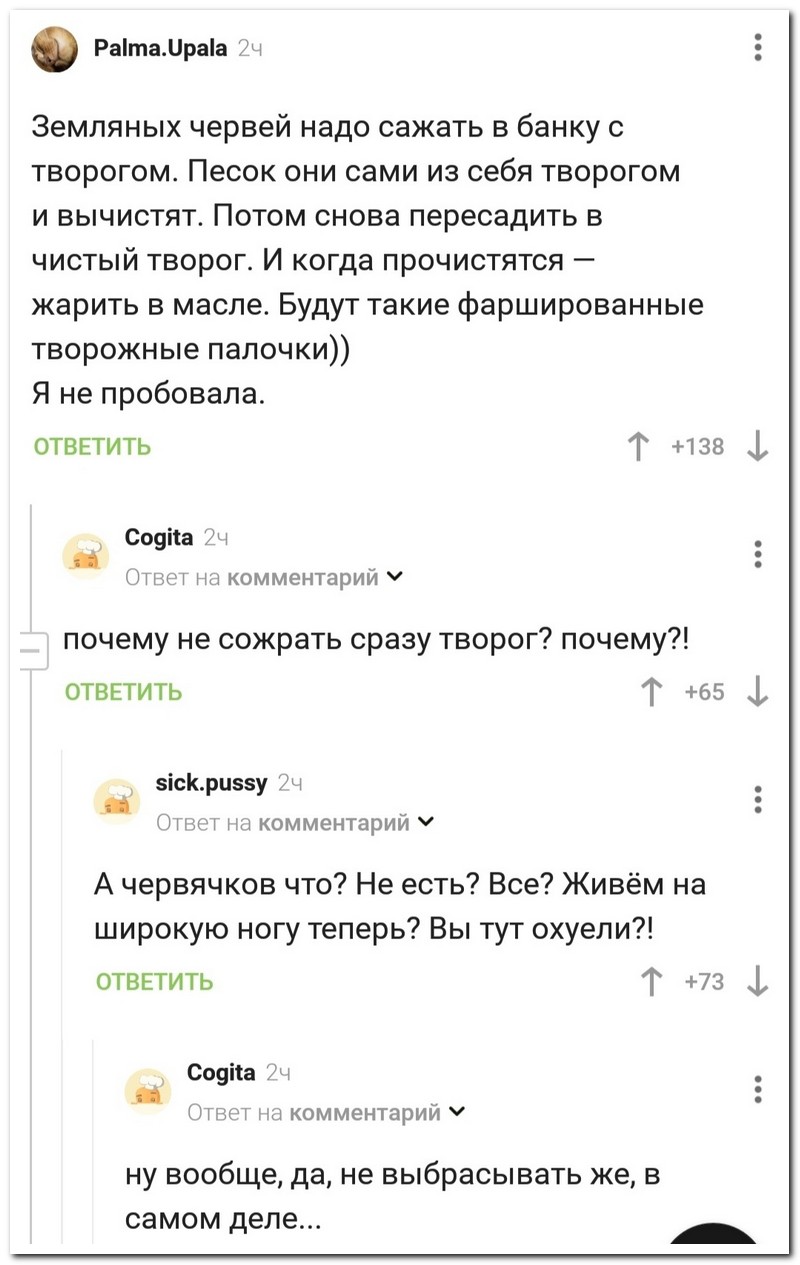Expand 'Ответ на комментарий' under last Cogita

455,1112
